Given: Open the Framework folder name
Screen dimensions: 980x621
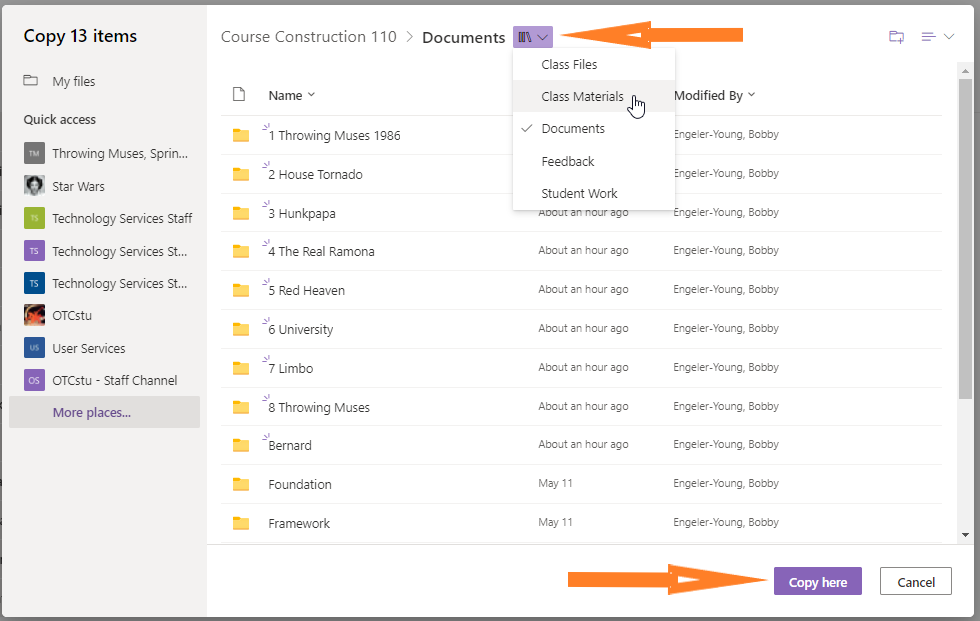Looking at the screenshot, I should coord(299,523).
